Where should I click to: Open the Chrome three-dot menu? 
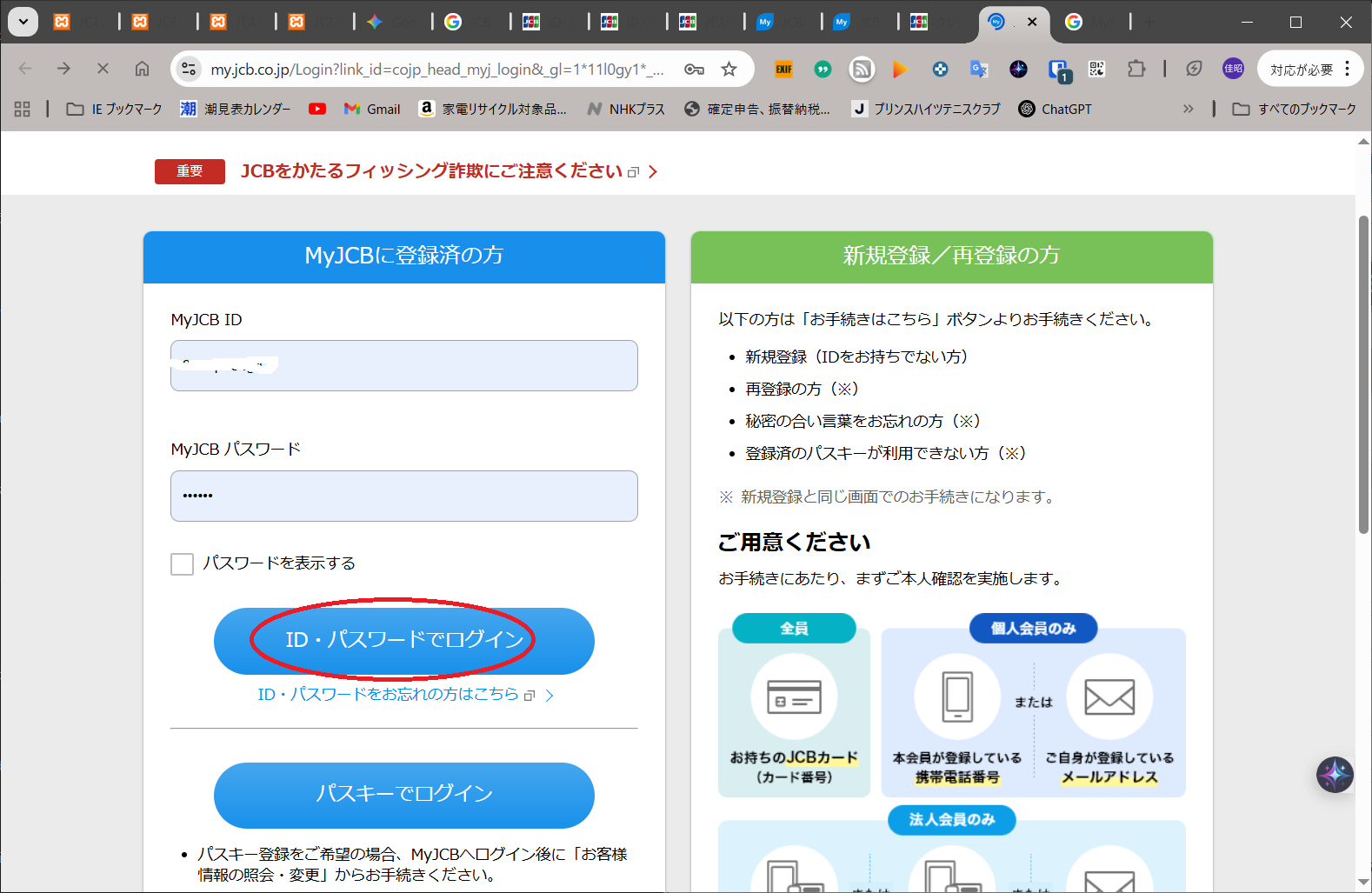1347,69
